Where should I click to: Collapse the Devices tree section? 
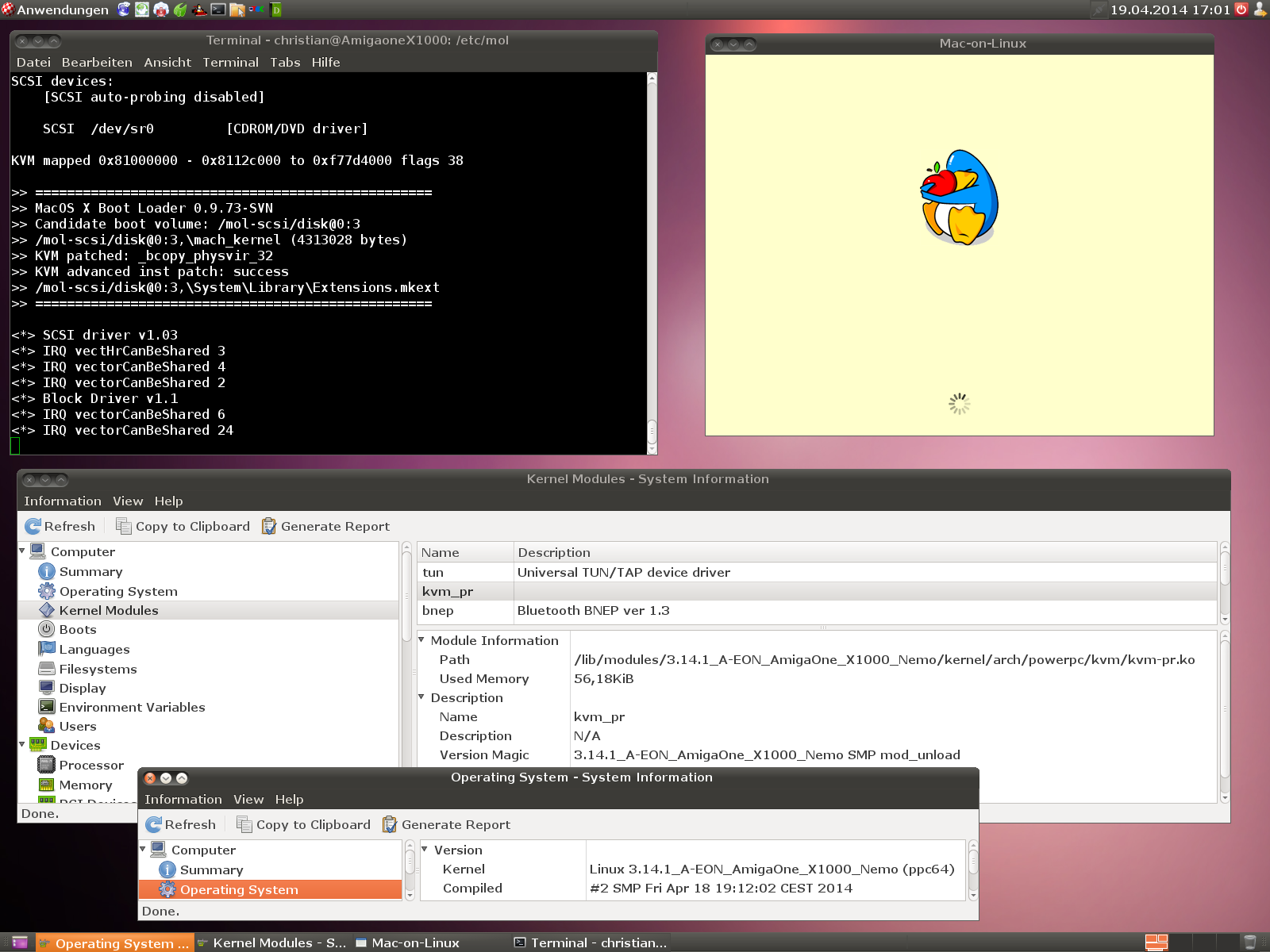(x=22, y=744)
